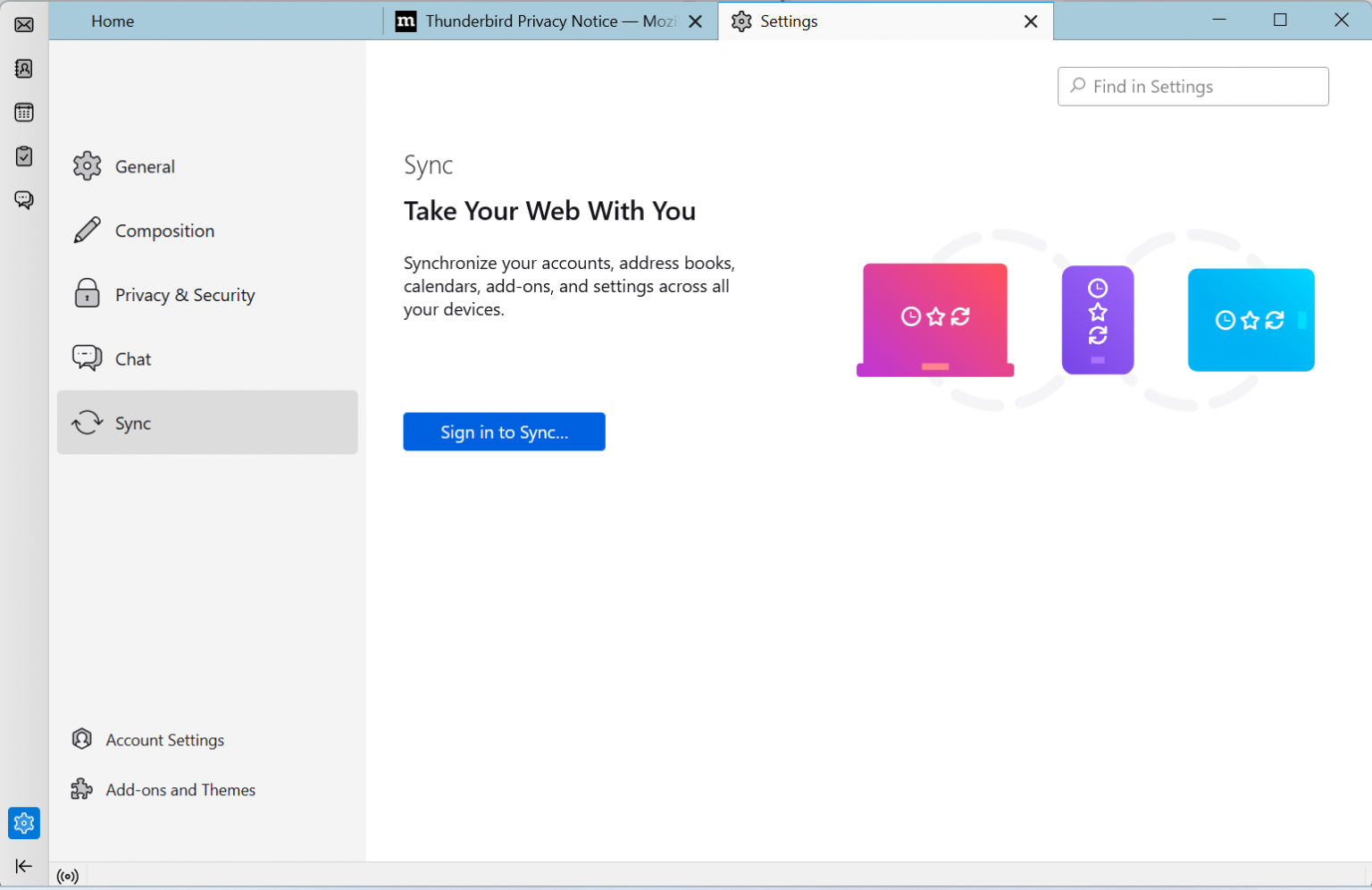Click the Find in Settings search field

(1192, 86)
